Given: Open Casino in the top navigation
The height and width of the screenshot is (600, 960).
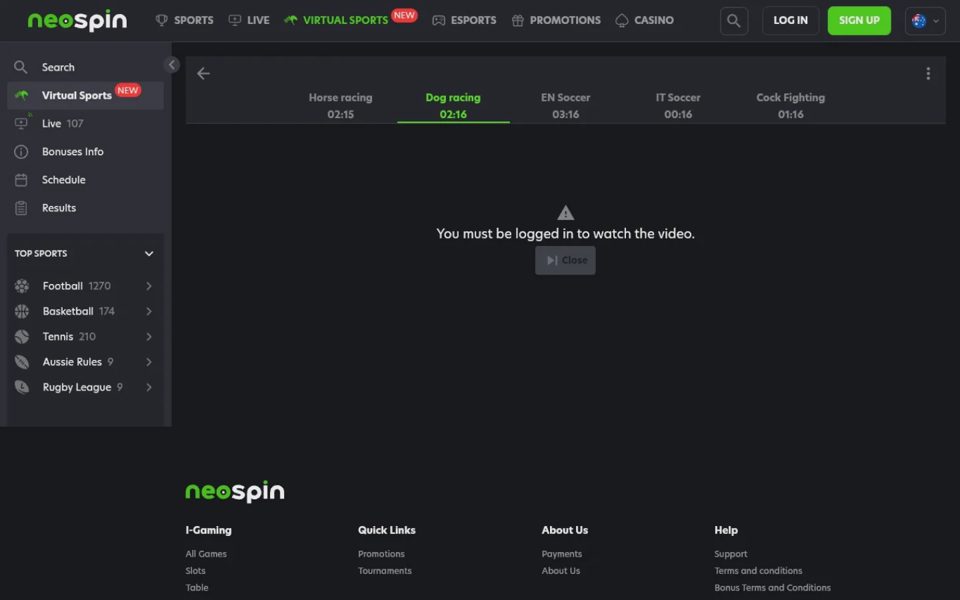Looking at the screenshot, I should pyautogui.click(x=644, y=20).
